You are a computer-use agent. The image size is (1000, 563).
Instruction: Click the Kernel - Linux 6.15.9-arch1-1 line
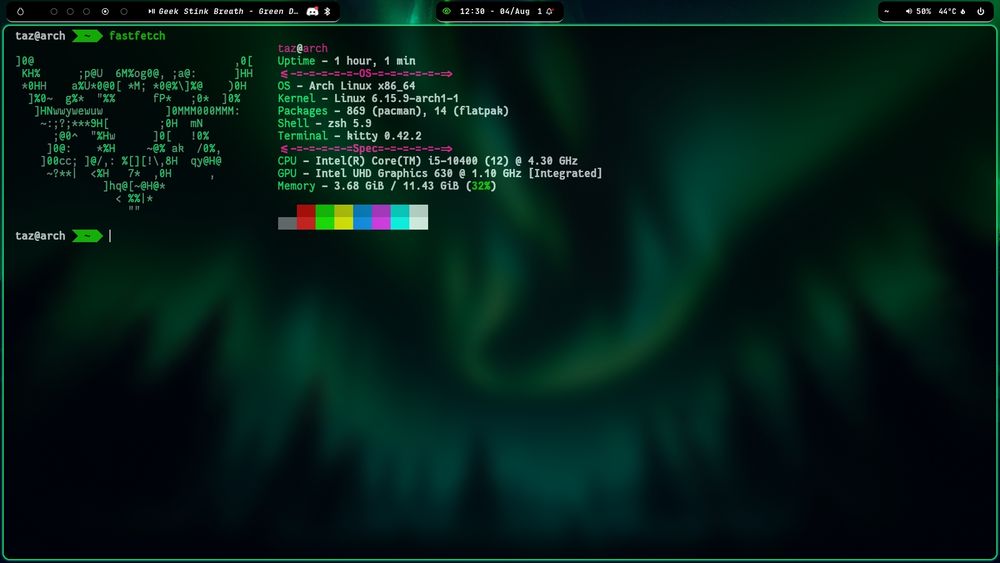point(368,98)
